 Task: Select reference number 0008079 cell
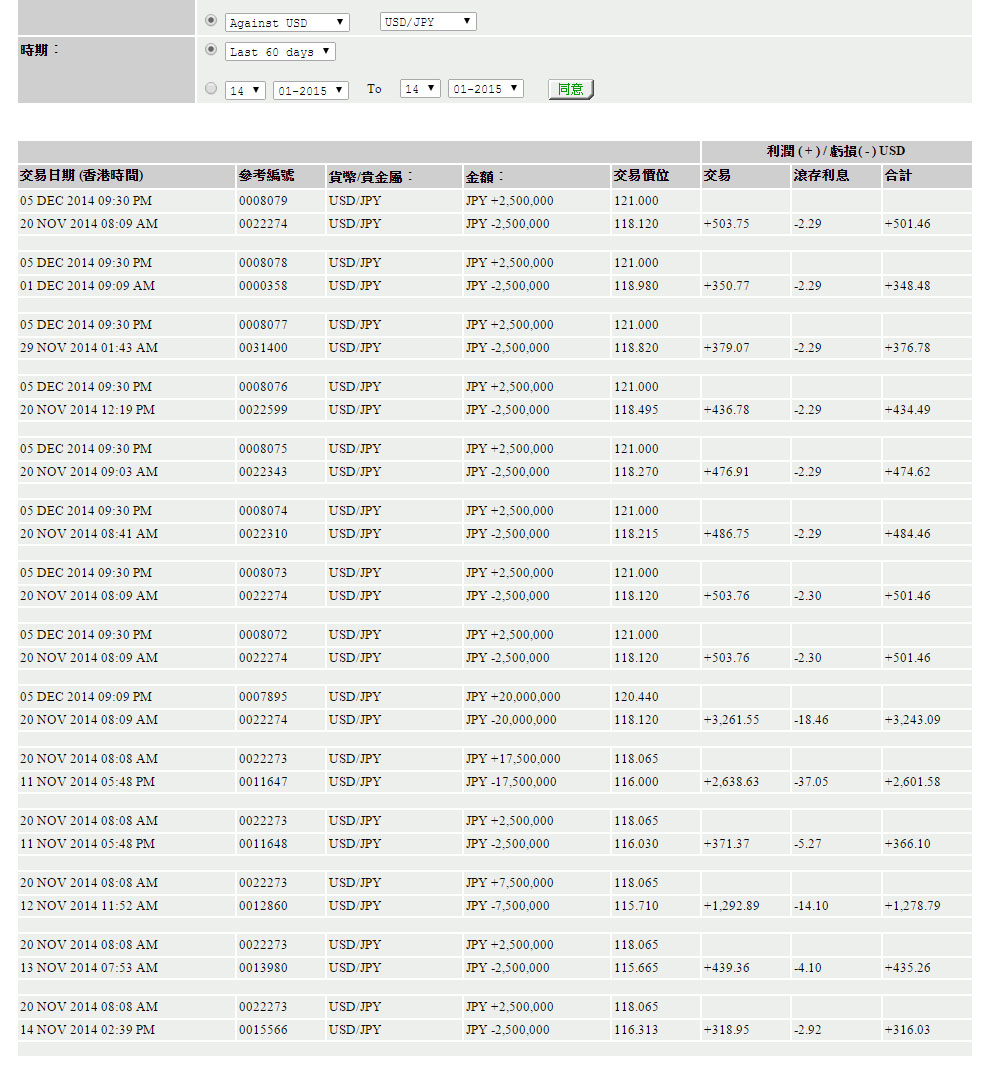[263, 201]
